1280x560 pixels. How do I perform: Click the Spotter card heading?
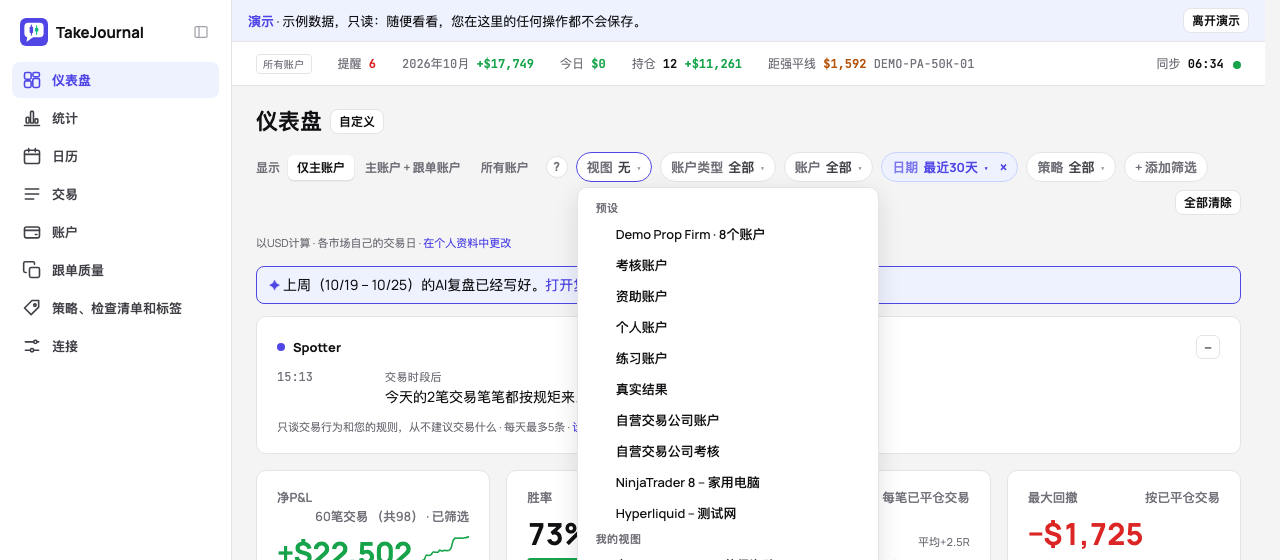click(x=317, y=347)
